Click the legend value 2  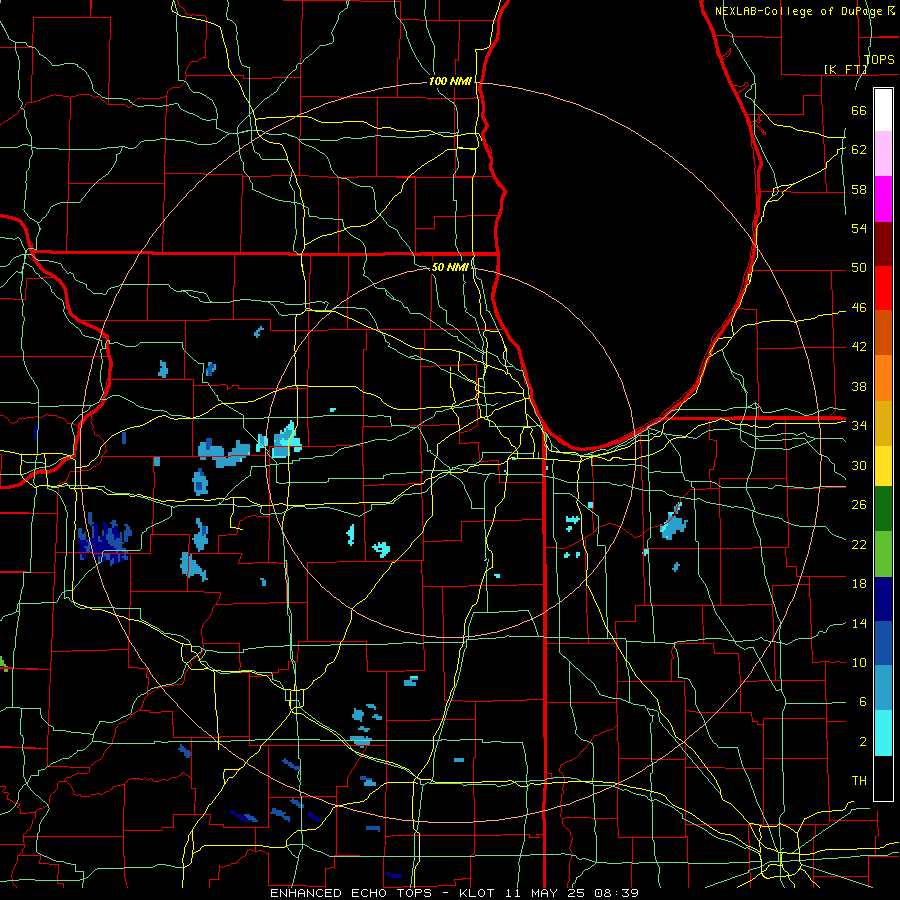(863, 741)
